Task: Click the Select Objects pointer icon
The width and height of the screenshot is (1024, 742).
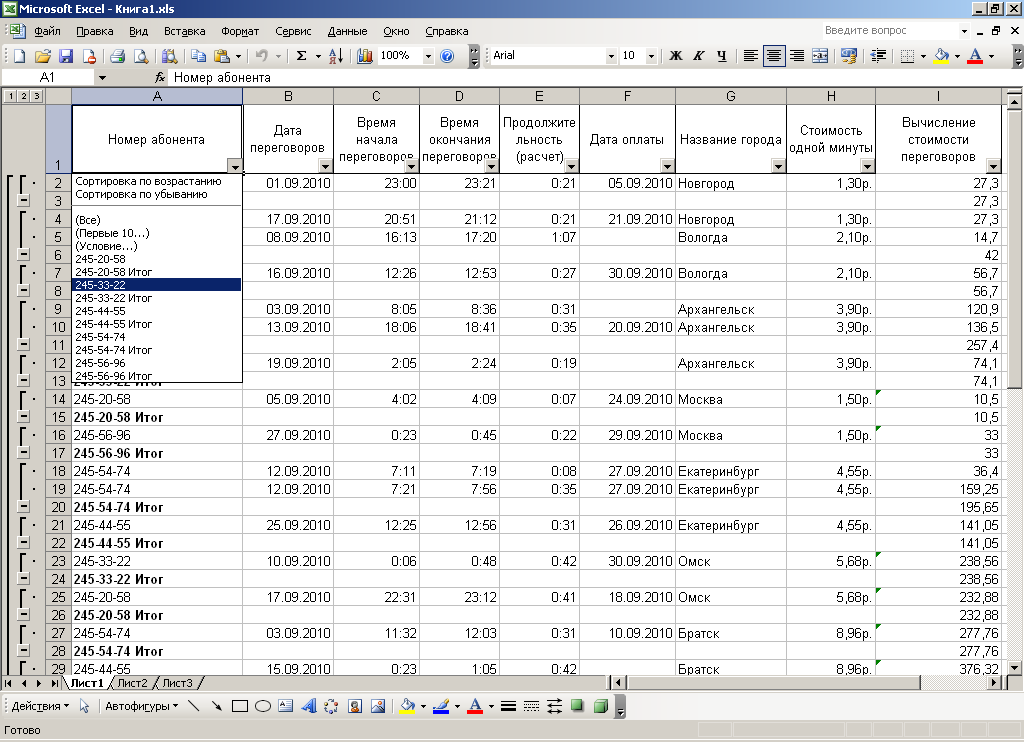Action: [84, 706]
